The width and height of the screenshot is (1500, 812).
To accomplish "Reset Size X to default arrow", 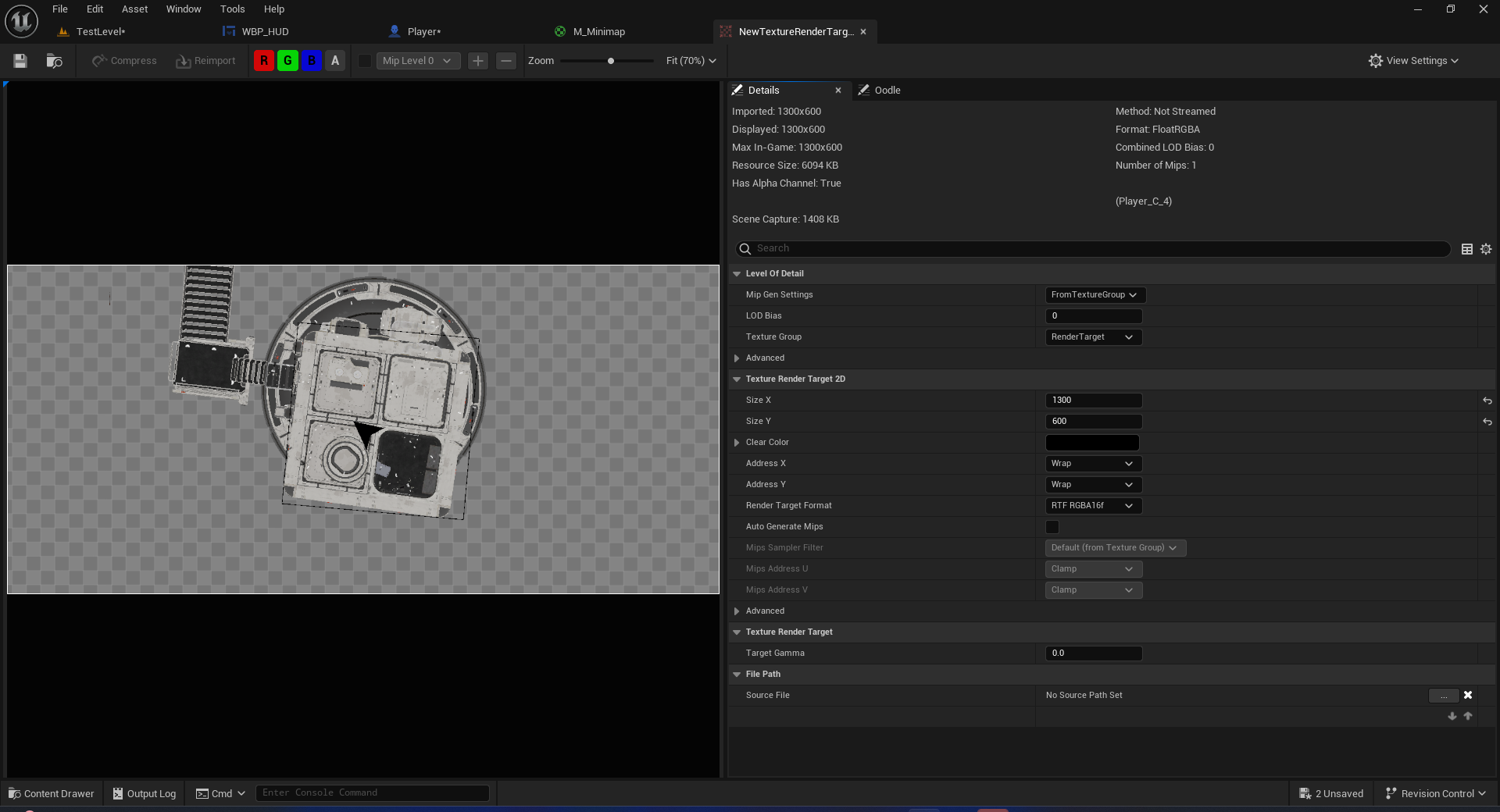I will [x=1487, y=401].
